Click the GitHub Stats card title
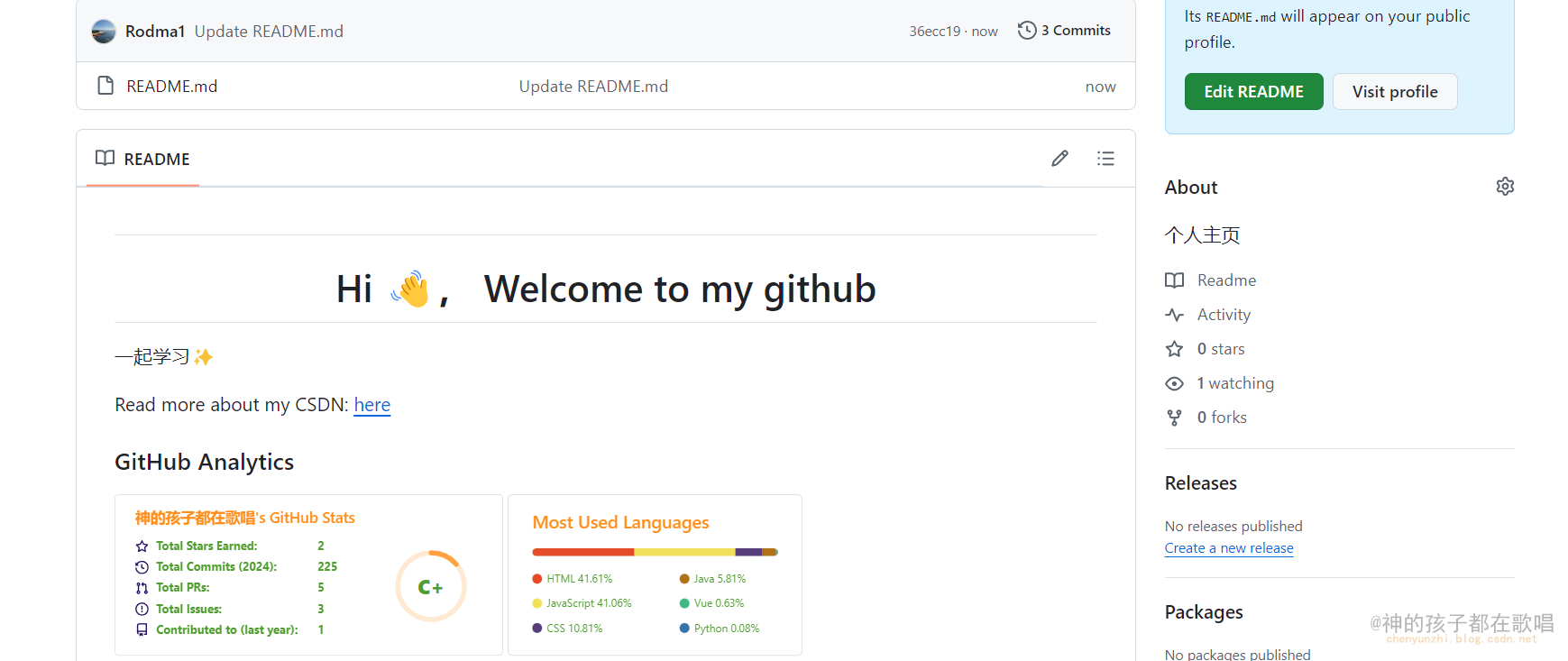 [245, 518]
